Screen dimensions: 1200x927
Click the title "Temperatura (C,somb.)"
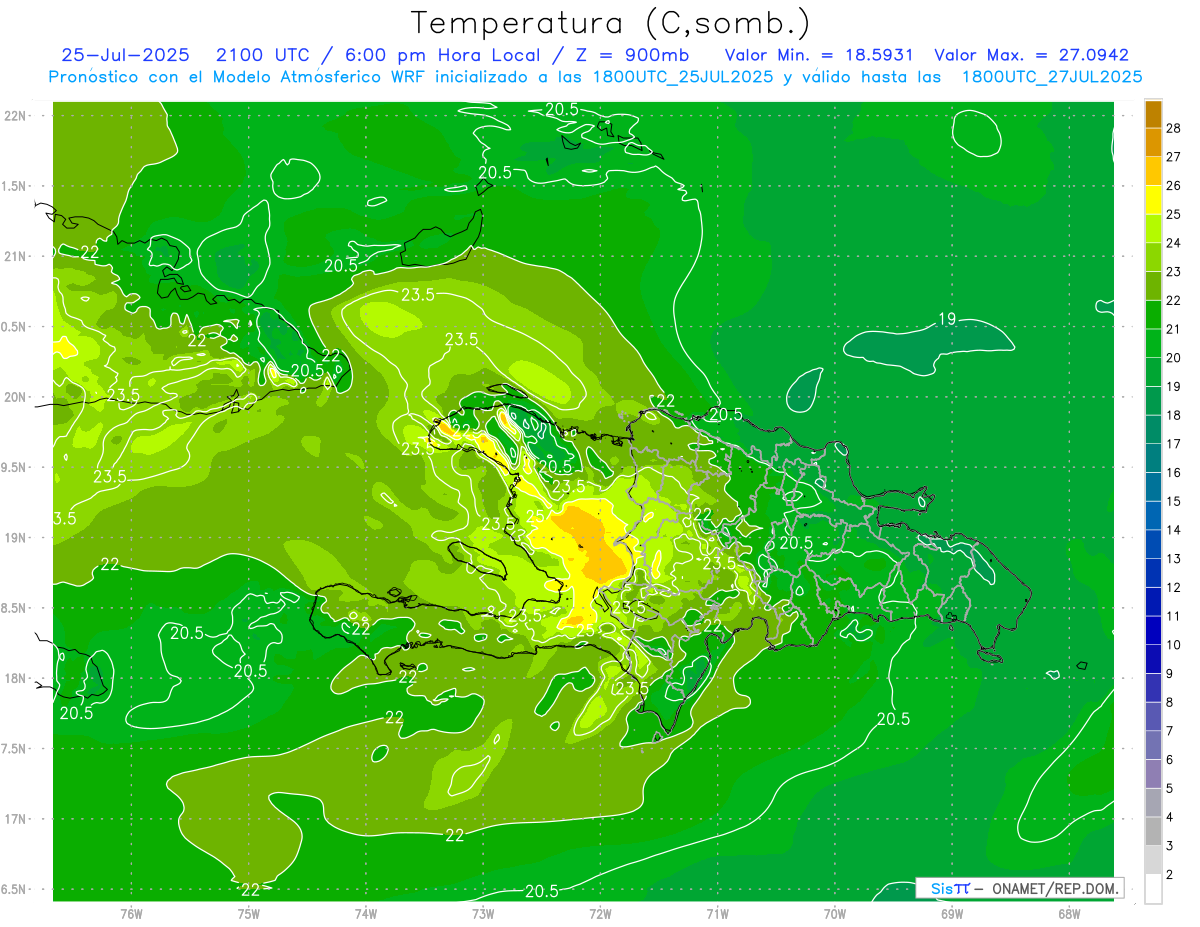pos(611,23)
